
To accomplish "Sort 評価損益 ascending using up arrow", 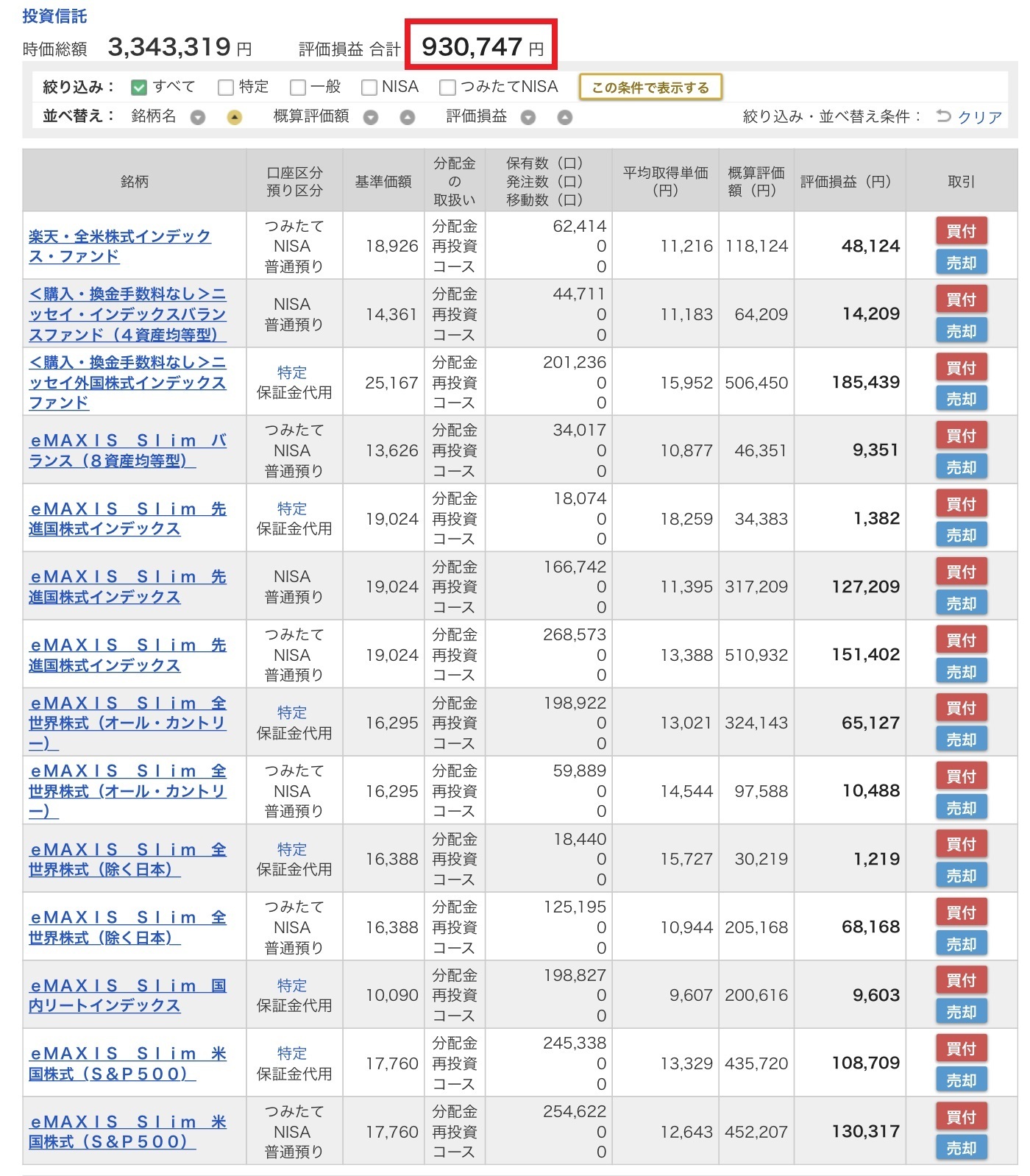I will click(x=564, y=118).
